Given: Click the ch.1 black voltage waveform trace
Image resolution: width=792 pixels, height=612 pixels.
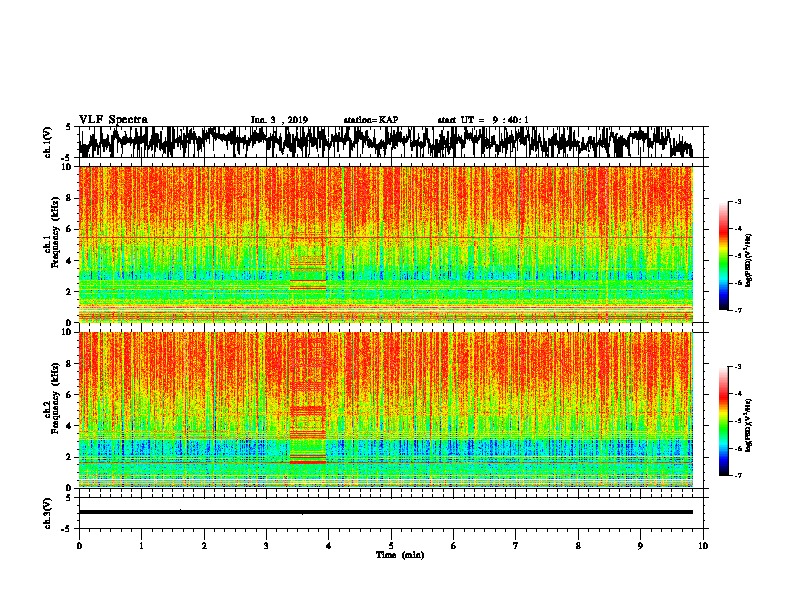Looking at the screenshot, I should click(386, 142).
